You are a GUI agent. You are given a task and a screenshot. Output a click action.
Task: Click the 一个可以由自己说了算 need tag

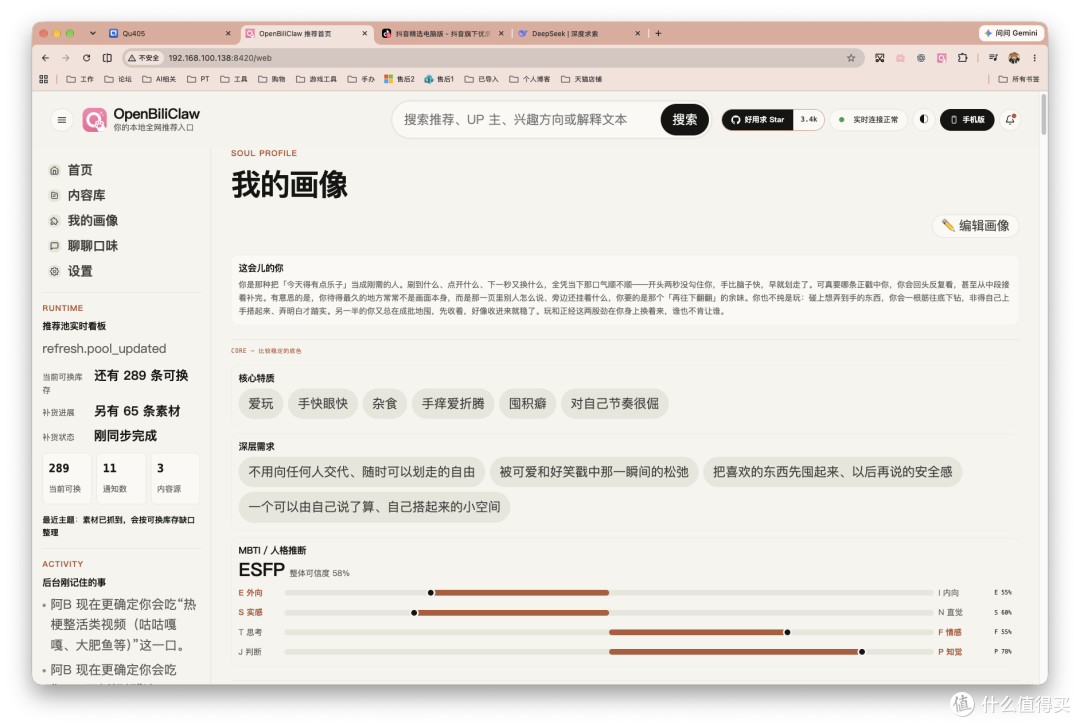(x=374, y=507)
